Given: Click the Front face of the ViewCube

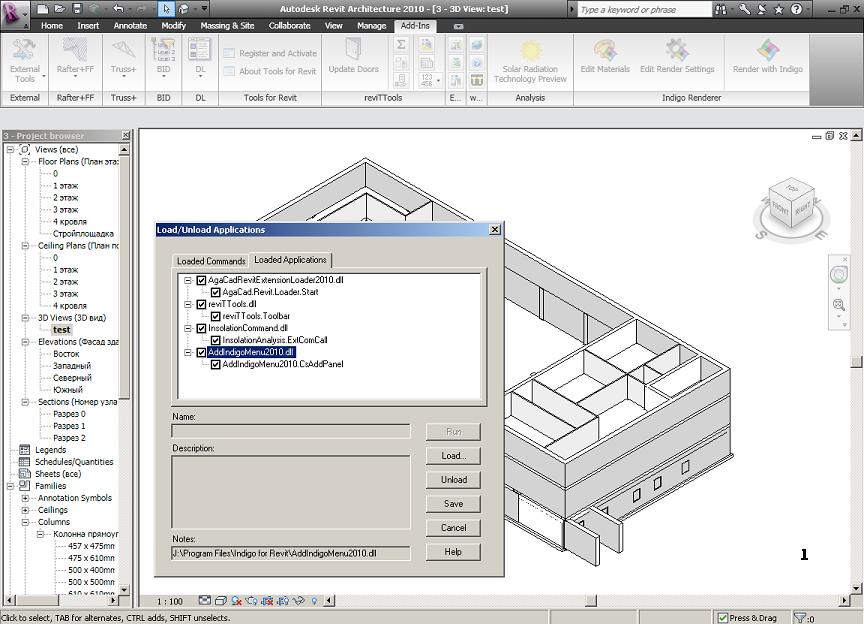Looking at the screenshot, I should click(780, 209).
